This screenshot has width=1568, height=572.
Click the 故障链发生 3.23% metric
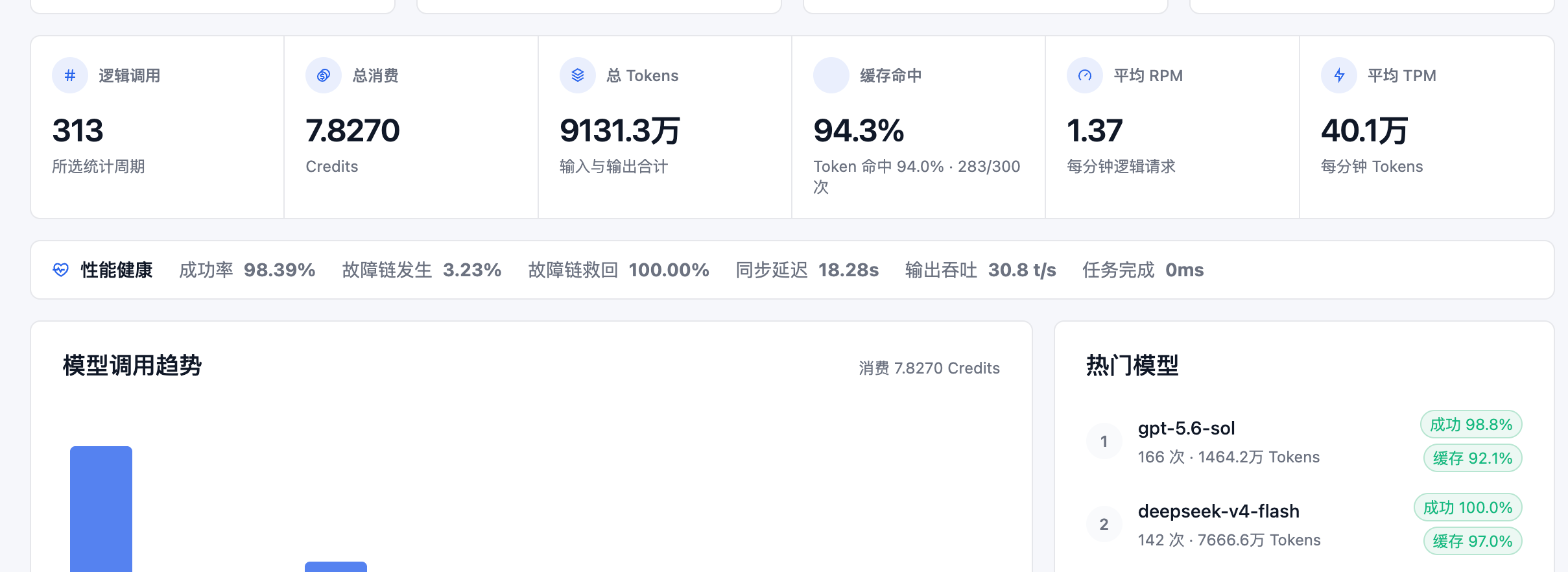[422, 270]
